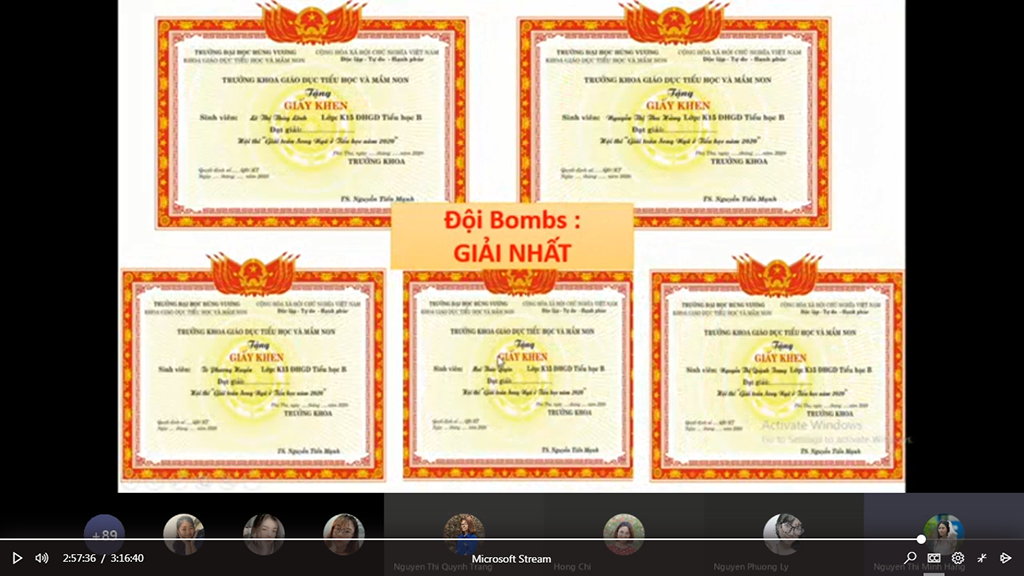Exit full screen mode icon

pyautogui.click(x=982, y=558)
